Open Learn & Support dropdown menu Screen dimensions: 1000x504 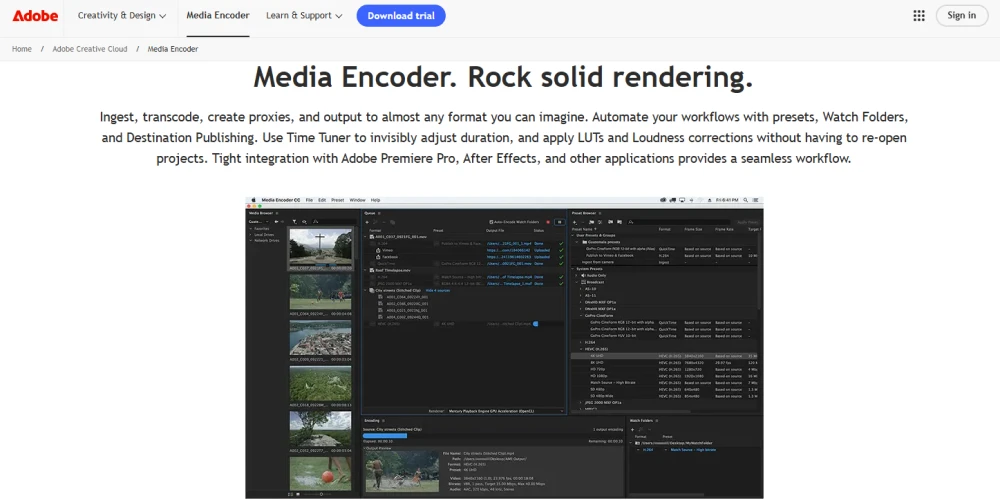point(304,15)
